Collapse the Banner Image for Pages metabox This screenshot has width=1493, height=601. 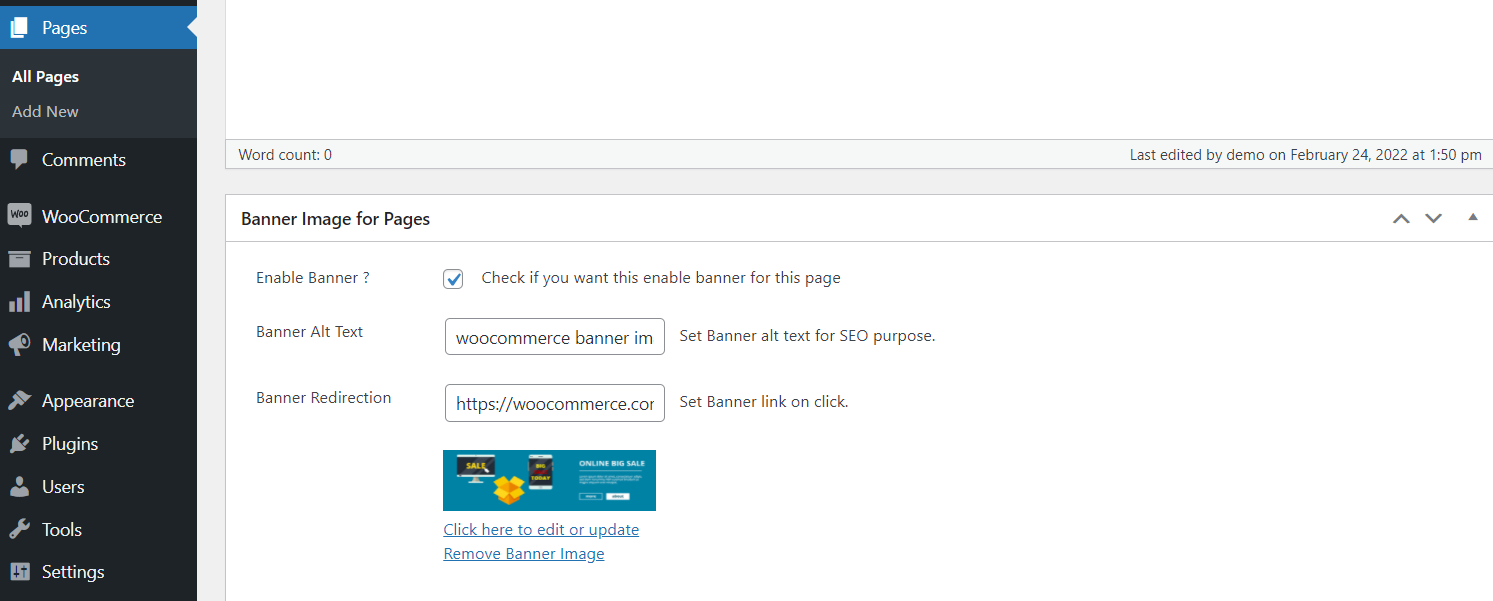(x=1473, y=217)
